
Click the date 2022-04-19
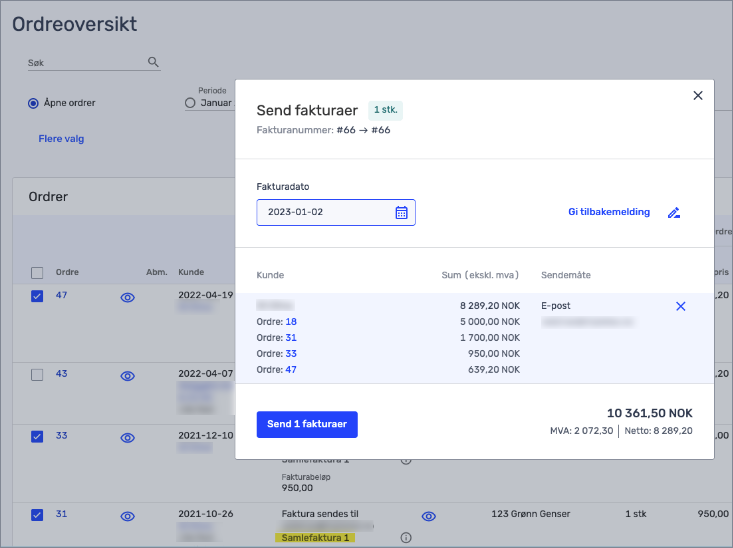click(206, 295)
